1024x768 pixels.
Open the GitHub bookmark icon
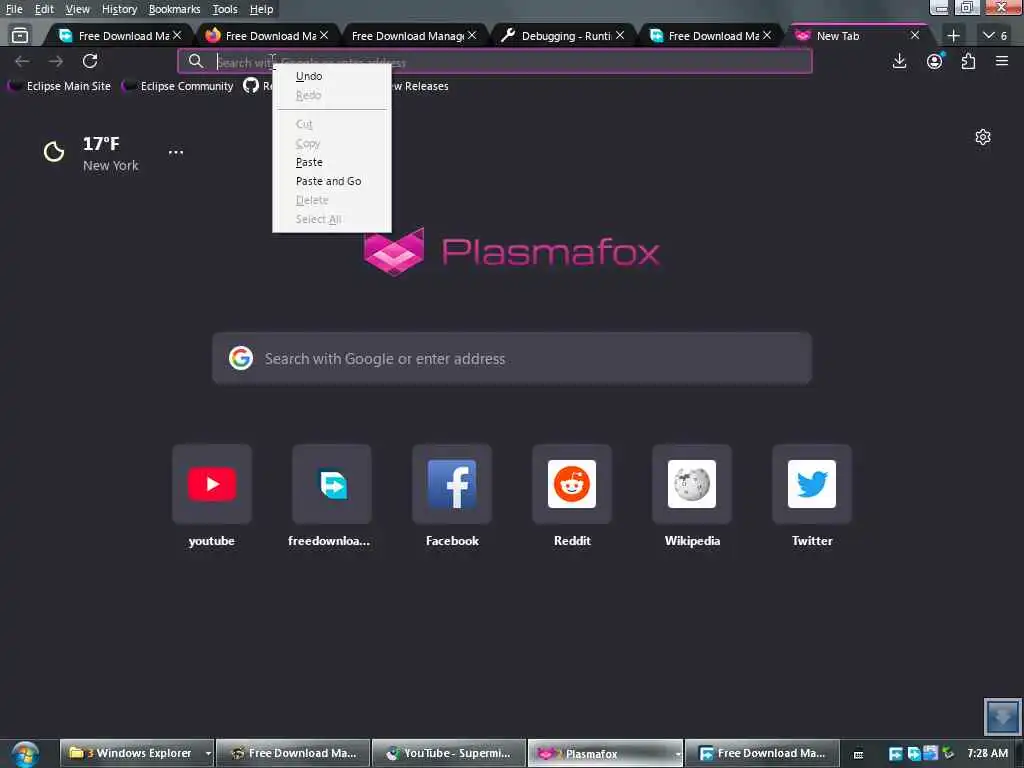point(251,86)
